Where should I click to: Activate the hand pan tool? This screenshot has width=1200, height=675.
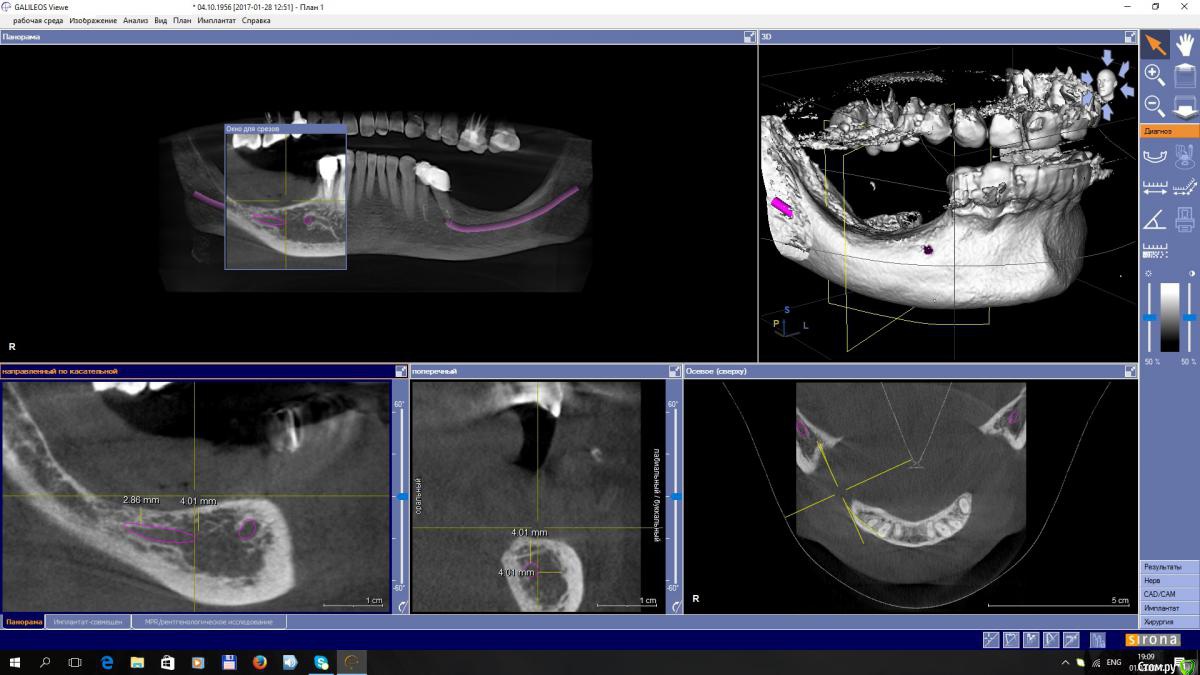tap(1185, 44)
